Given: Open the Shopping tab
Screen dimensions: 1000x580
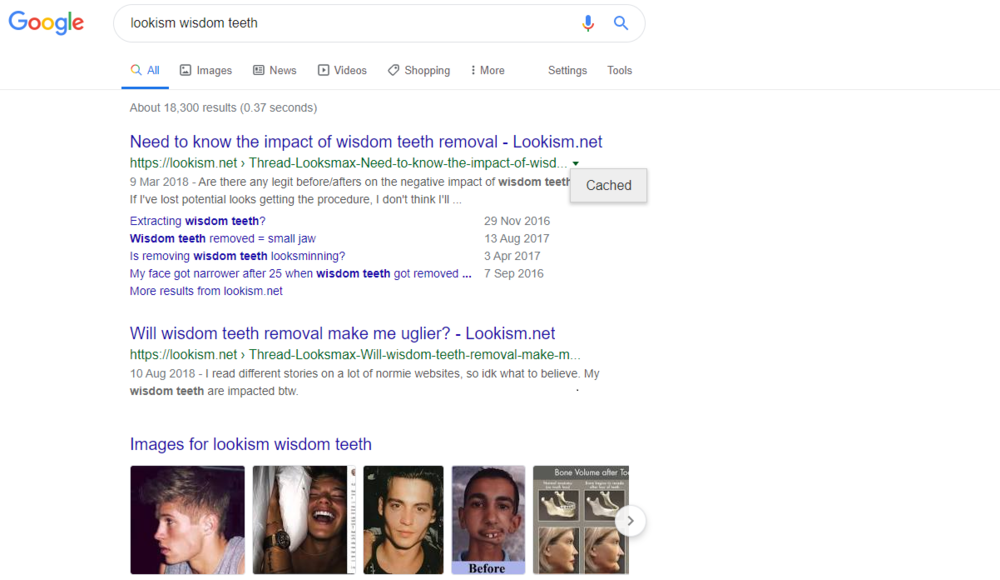Looking at the screenshot, I should tap(419, 70).
